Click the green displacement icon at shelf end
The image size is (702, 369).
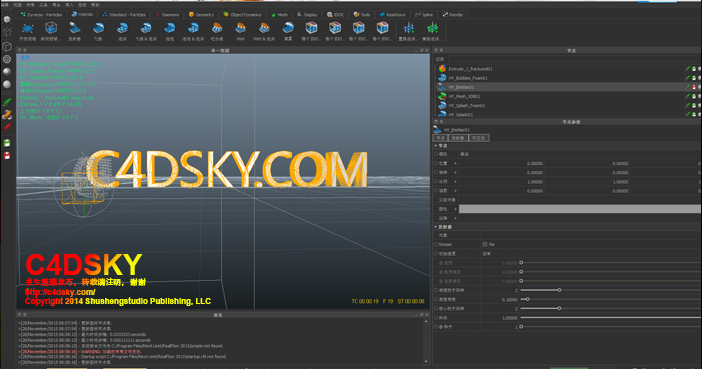432,28
